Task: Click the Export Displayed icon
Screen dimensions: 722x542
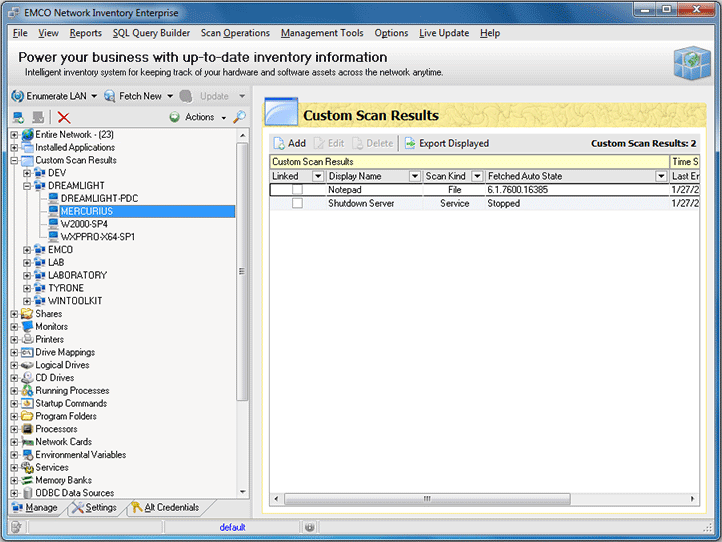Action: [x=410, y=143]
